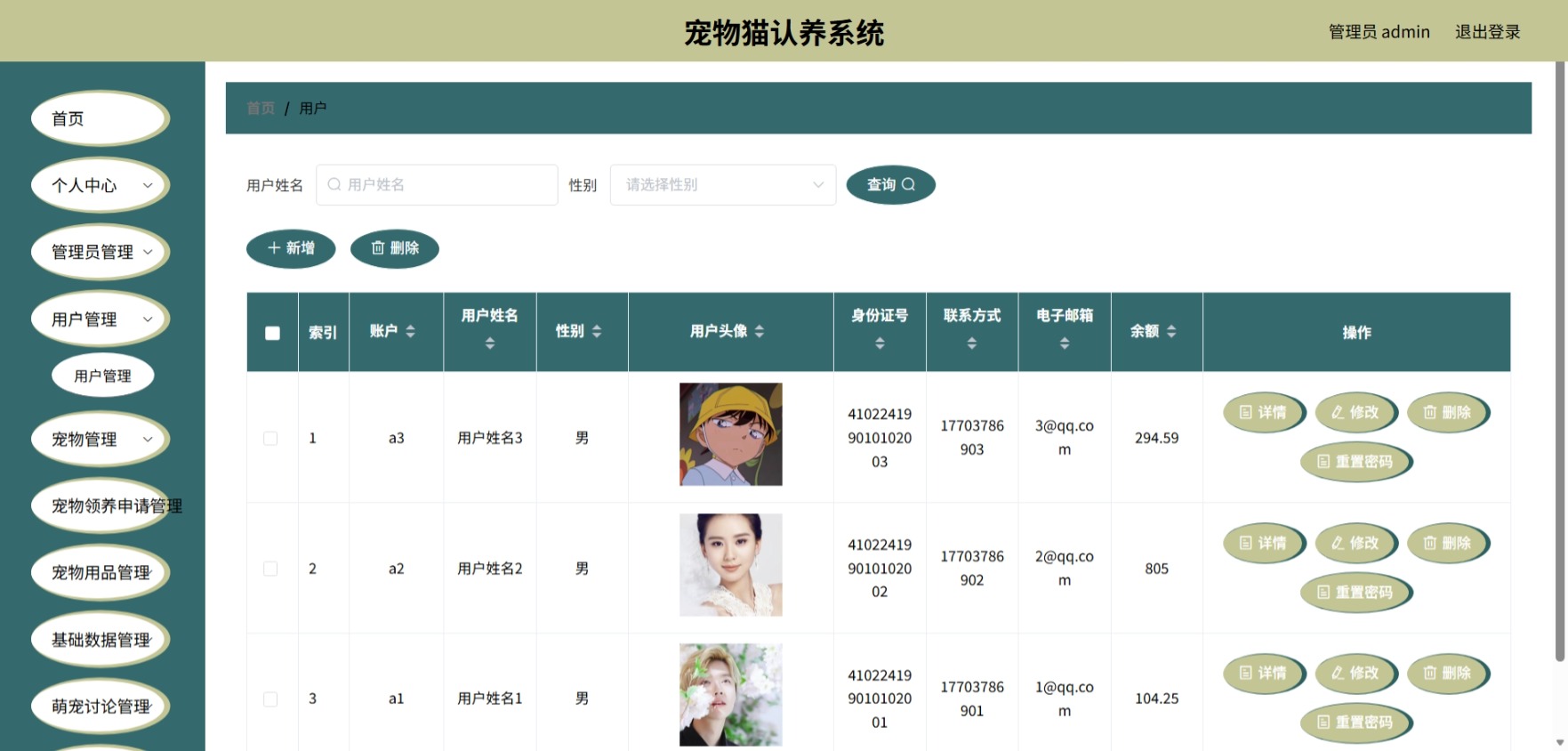The image size is (1568, 751).
Task: Sort by 联系方式 column sort arrows
Action: (972, 343)
